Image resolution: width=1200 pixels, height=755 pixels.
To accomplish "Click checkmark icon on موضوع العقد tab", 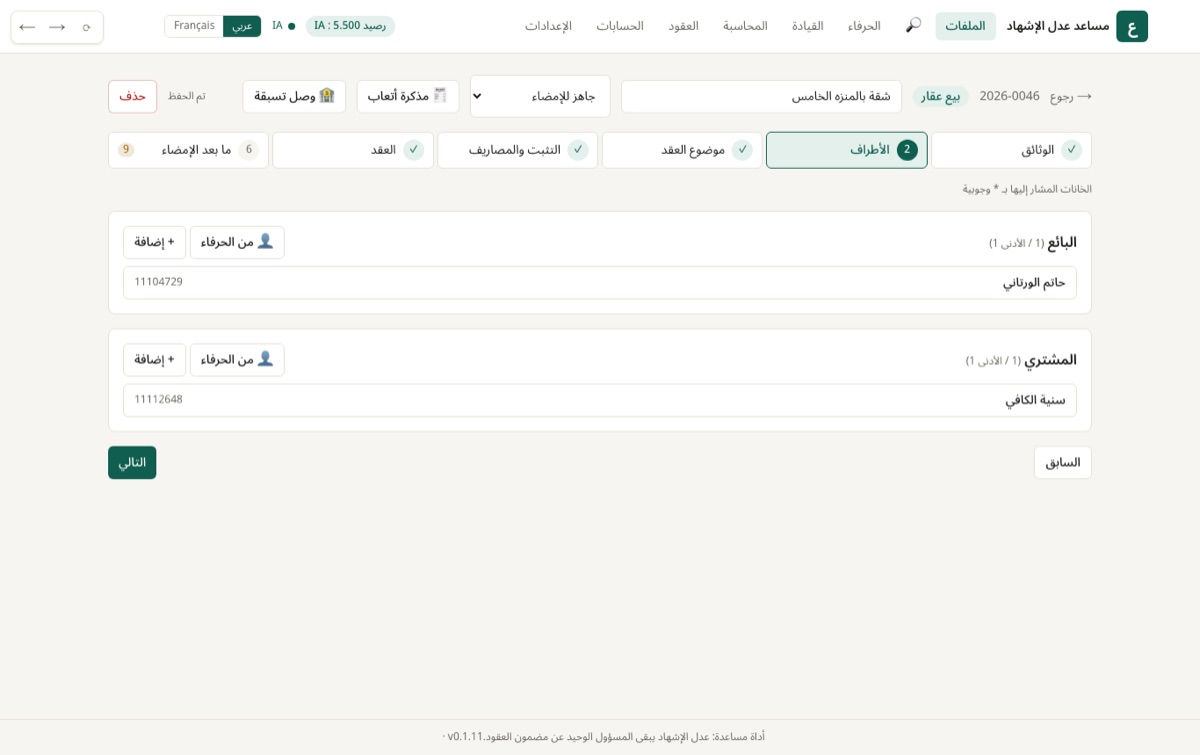I will pyautogui.click(x=742, y=150).
